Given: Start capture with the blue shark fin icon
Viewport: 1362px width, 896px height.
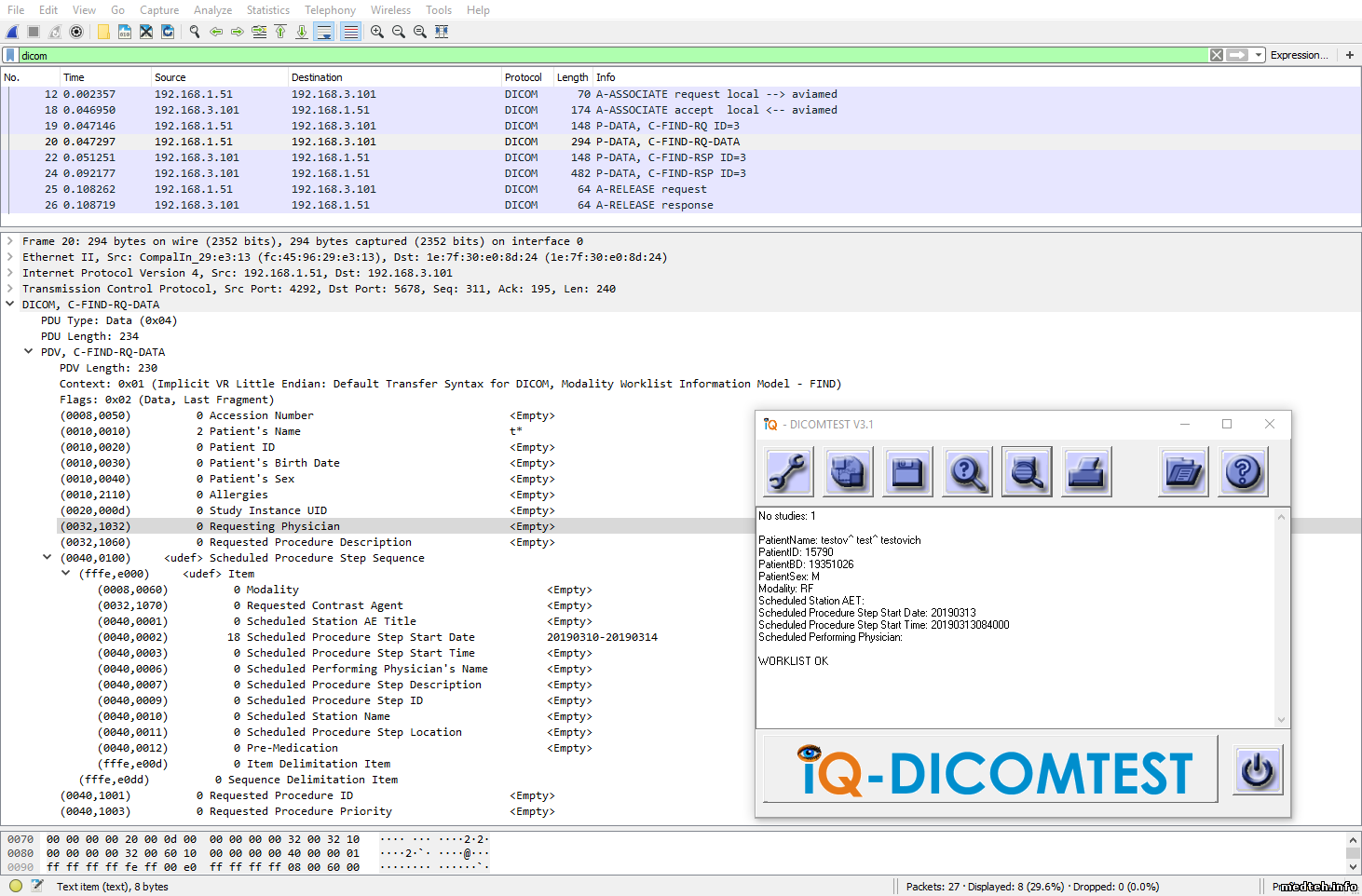Looking at the screenshot, I should tap(12, 32).
